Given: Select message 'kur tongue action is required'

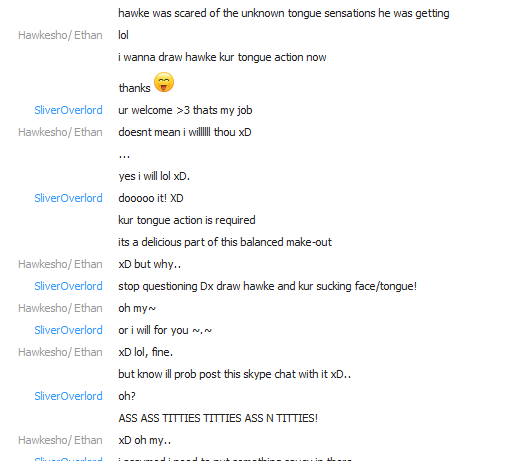Looking at the screenshot, I should (x=187, y=220).
